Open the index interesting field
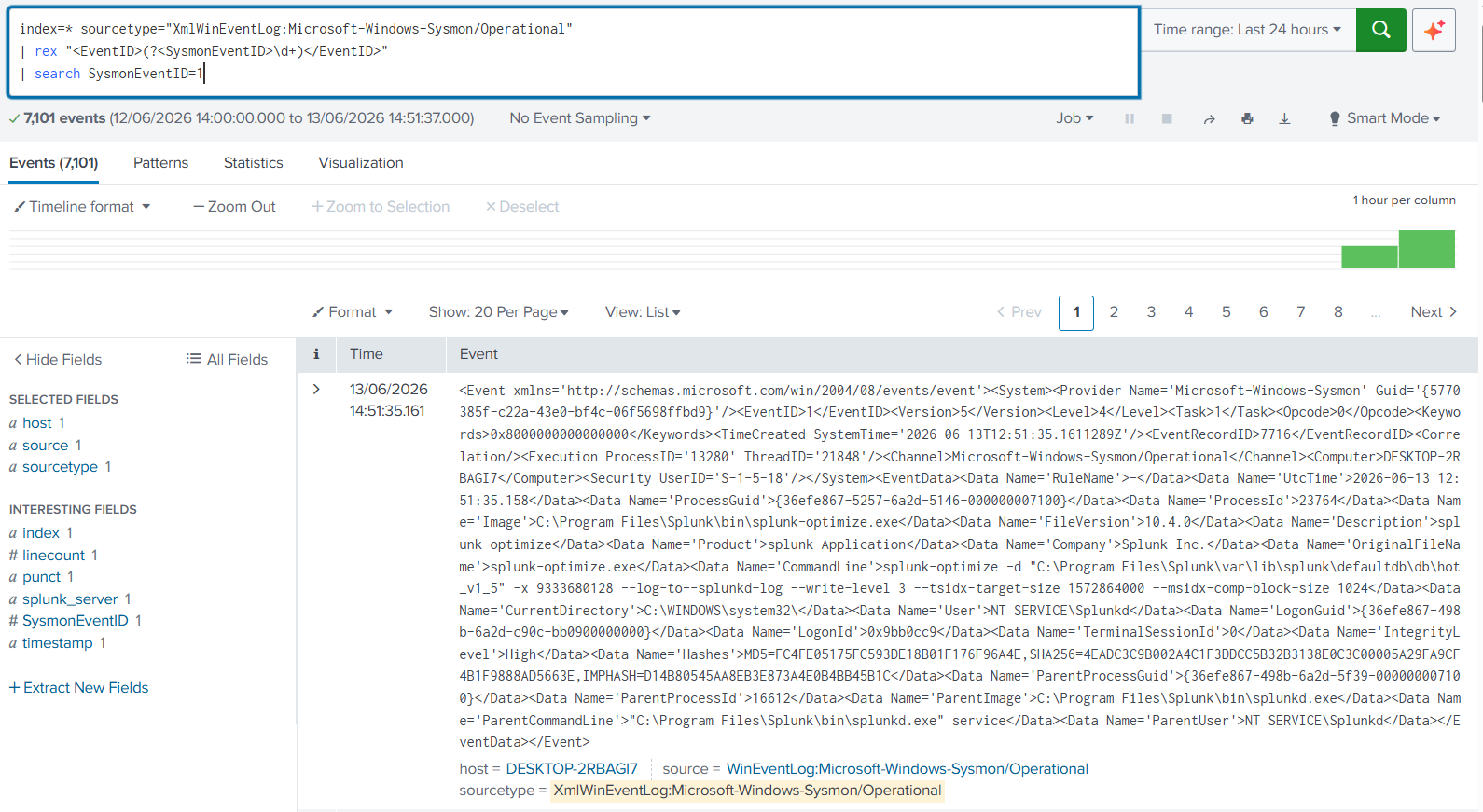This screenshot has width=1483, height=812. 41,533
